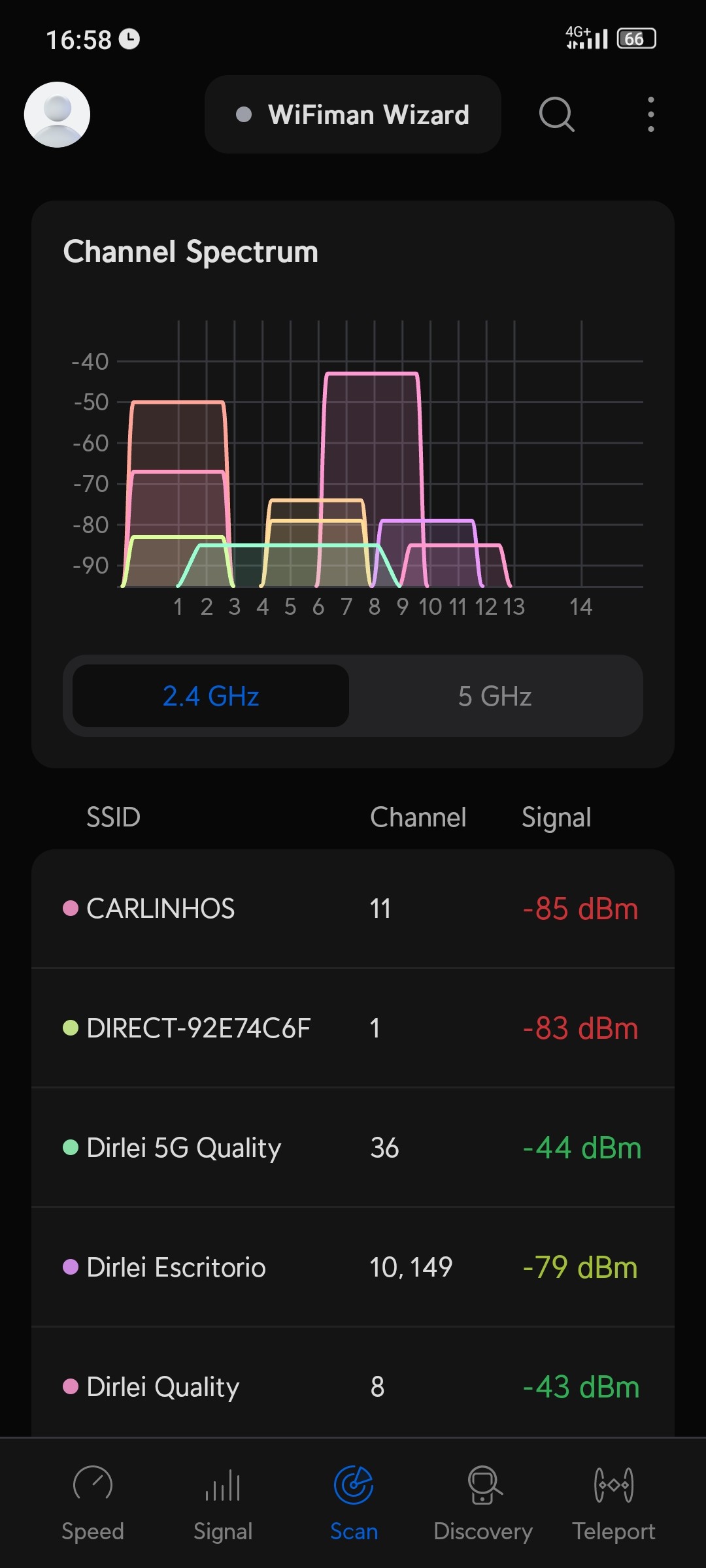The image size is (706, 1568).
Task: Tap CARLINHOS pink color dot
Action: pyautogui.click(x=71, y=908)
